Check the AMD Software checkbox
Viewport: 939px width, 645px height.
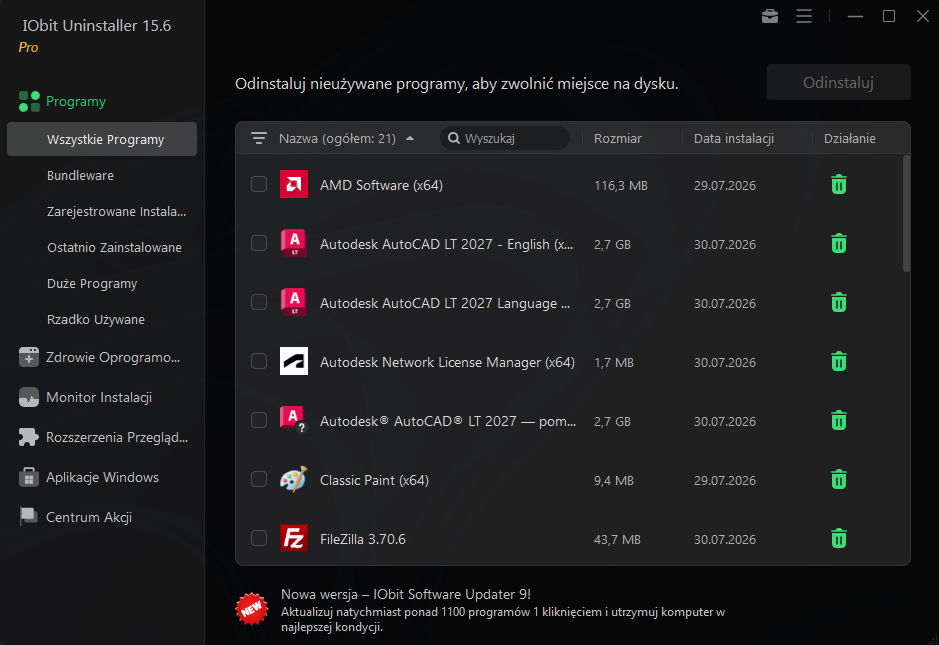point(259,184)
